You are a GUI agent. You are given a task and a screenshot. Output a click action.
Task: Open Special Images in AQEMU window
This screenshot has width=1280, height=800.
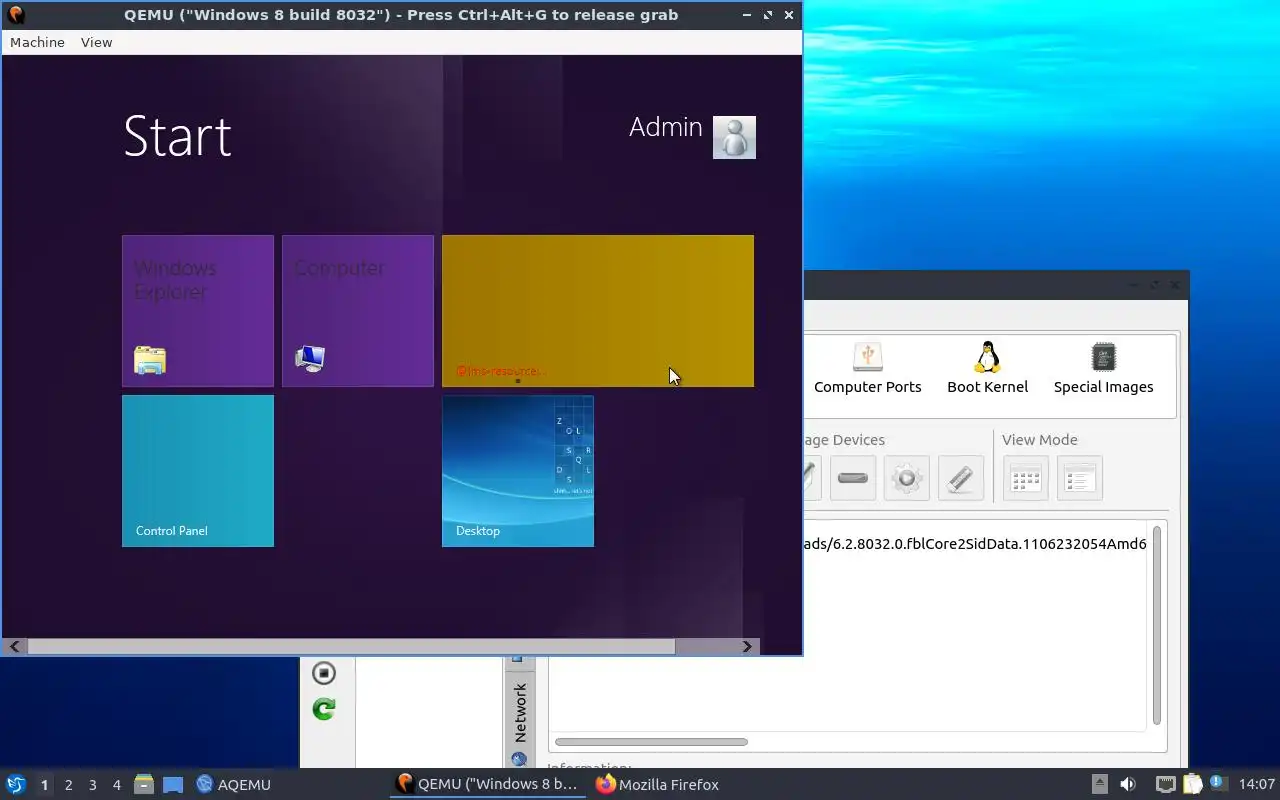click(1103, 369)
